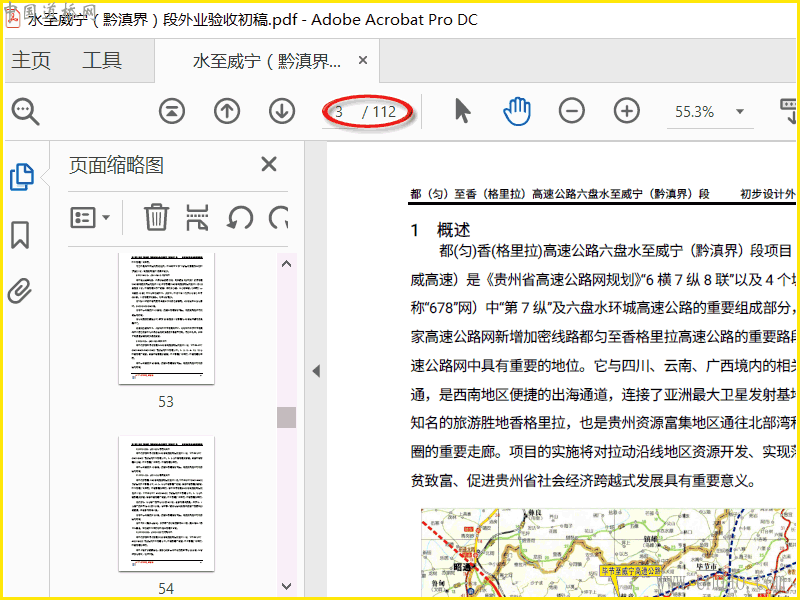This screenshot has width=800, height=600.
Task: Zoom out with the minus button
Action: [x=571, y=111]
